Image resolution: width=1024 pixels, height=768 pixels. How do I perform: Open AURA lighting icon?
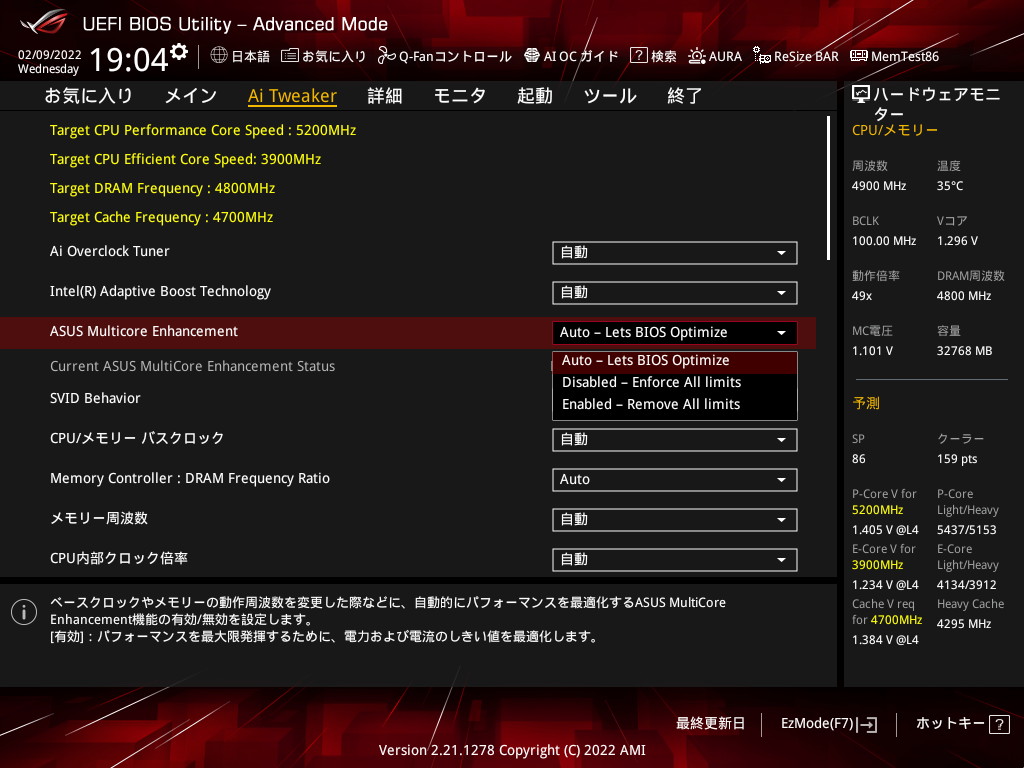(697, 56)
